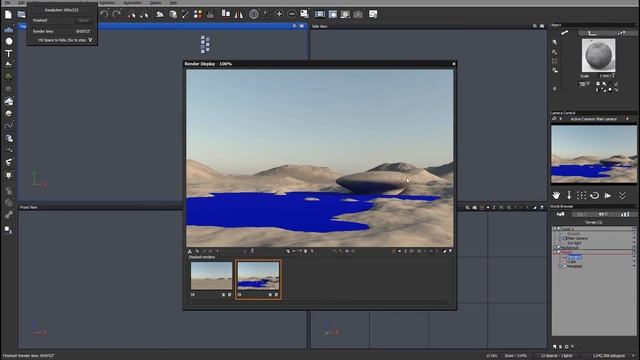Click the Front View title label
Screen dimensions: 640x360
point(29,207)
